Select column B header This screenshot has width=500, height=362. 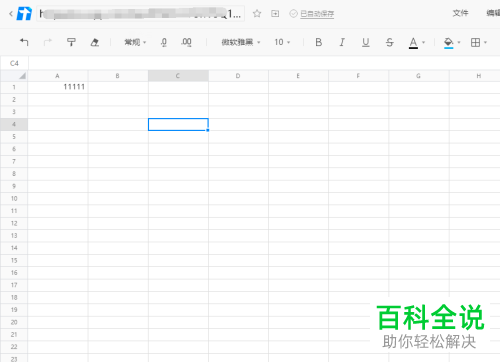(118, 76)
